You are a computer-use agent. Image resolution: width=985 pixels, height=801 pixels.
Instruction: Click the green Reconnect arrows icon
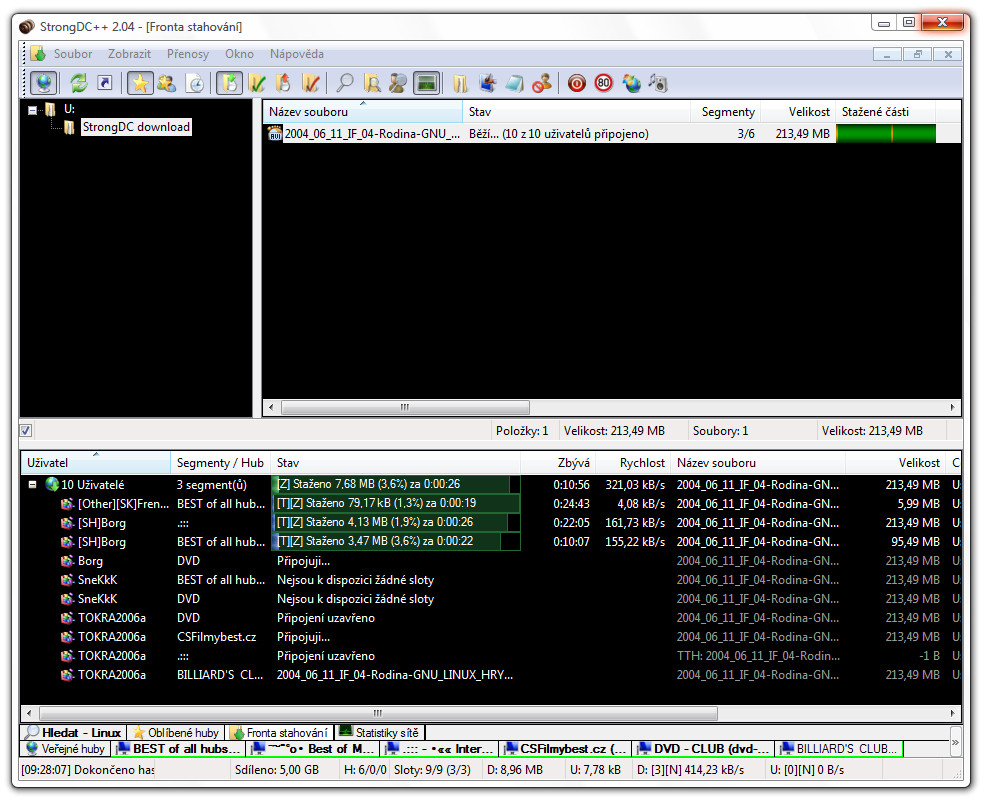click(79, 83)
